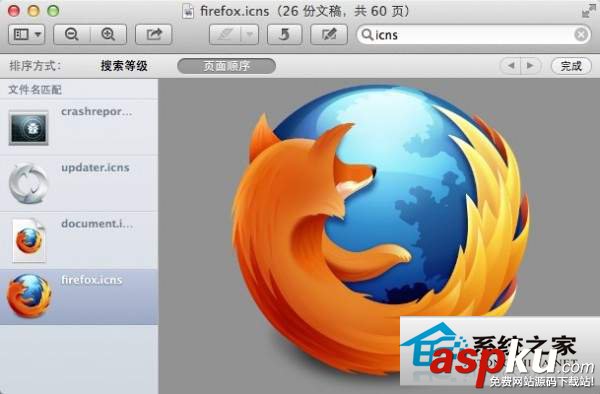Click the green zoom window button
This screenshot has height=394, width=600.
click(x=53, y=11)
